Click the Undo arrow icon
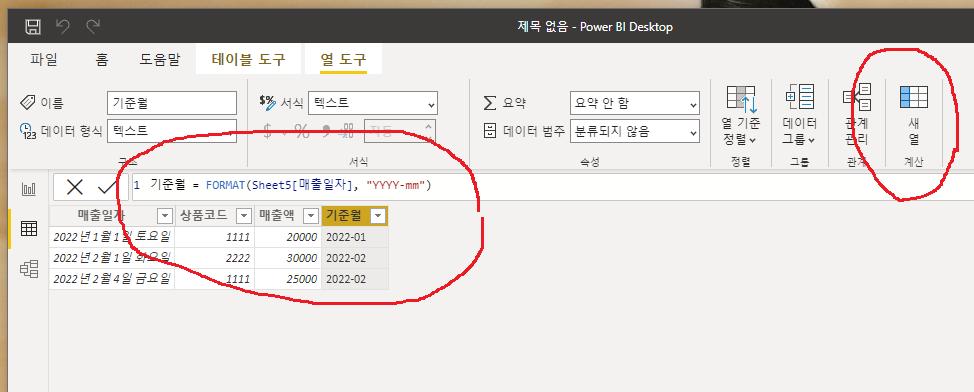The height and width of the screenshot is (392, 974). [63, 27]
